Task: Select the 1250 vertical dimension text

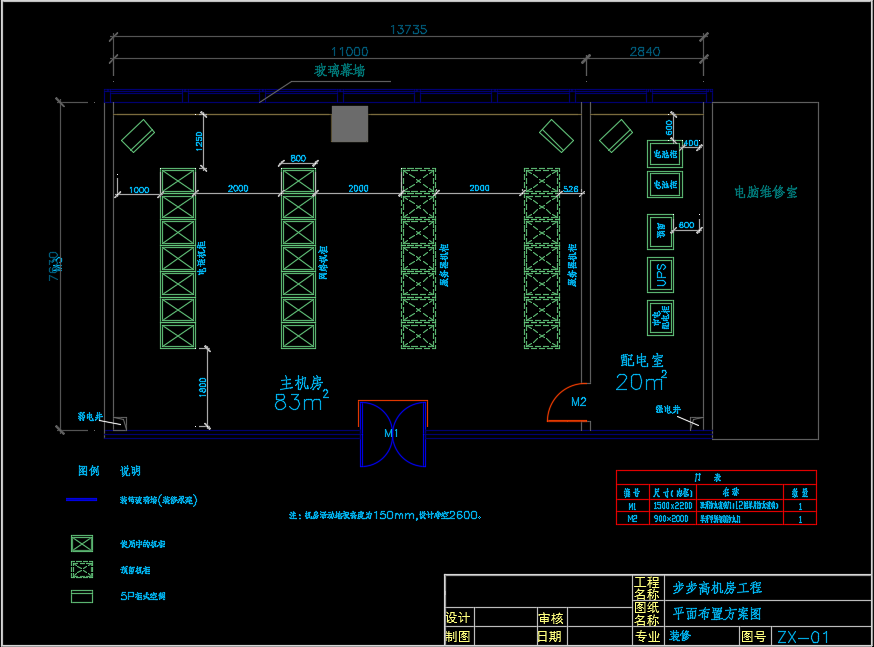Action: click(x=199, y=141)
